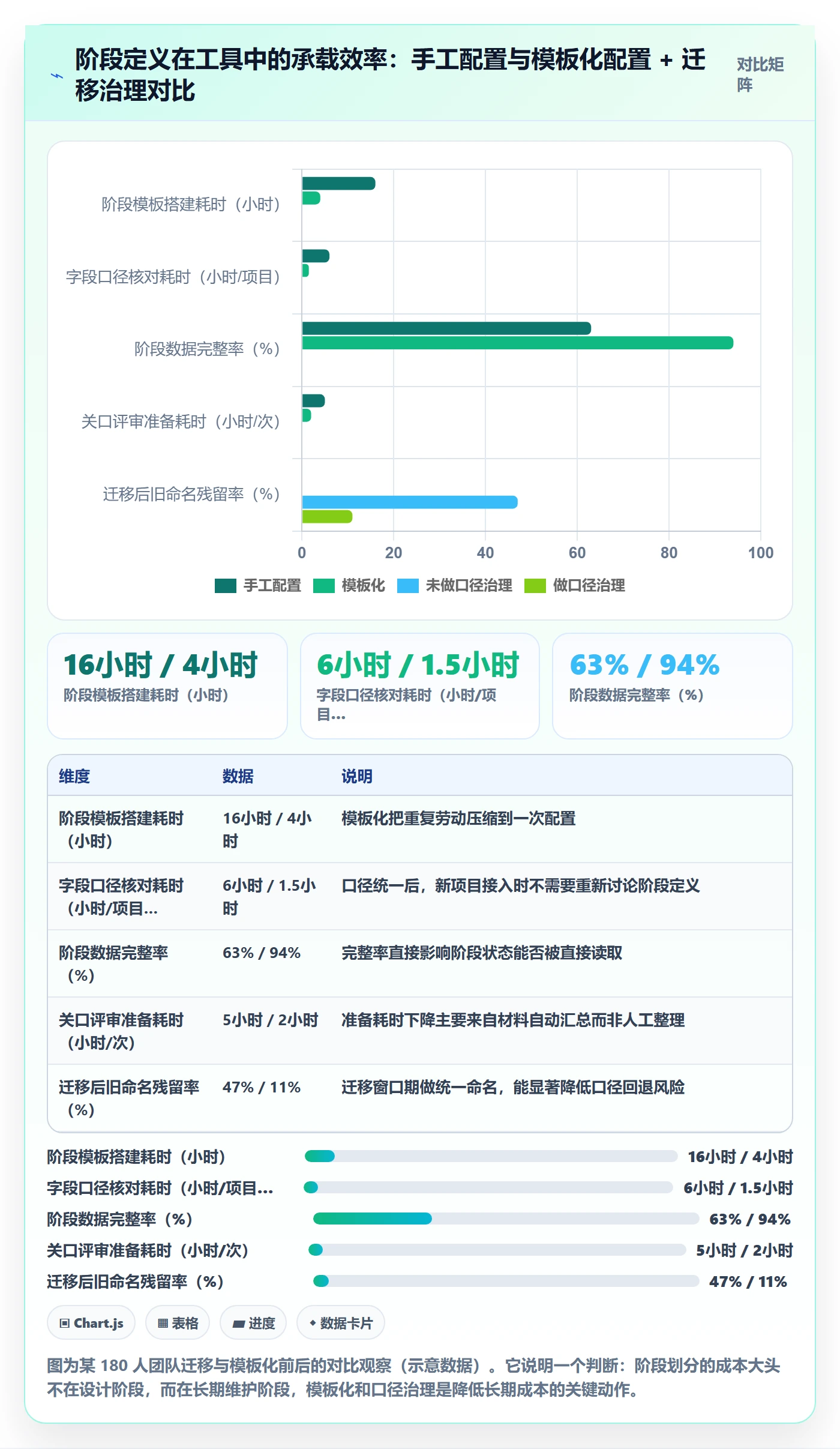Viewport: 840px width, 1449px height.
Task: Select the 16小时 / 4小时 data card
Action: click(x=167, y=686)
